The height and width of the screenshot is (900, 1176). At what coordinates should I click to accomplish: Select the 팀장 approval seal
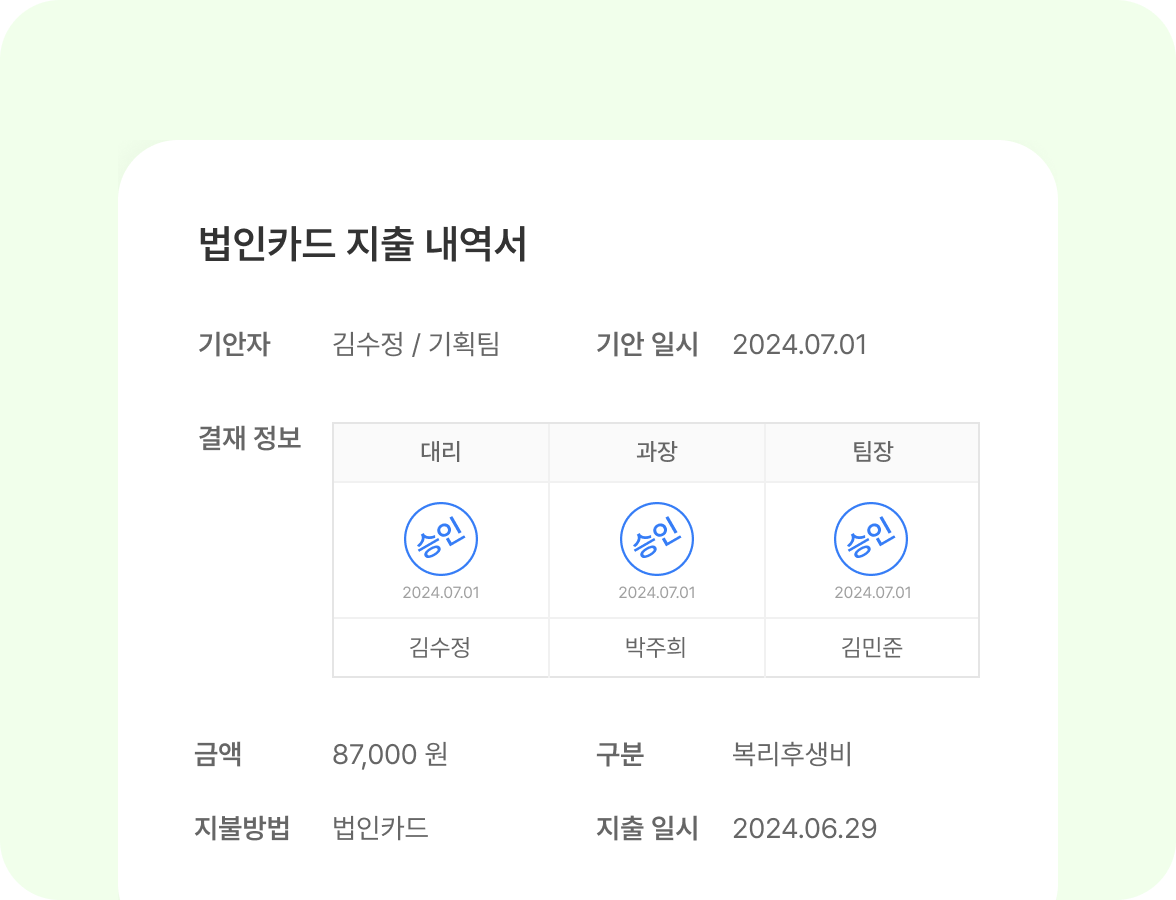click(872, 537)
